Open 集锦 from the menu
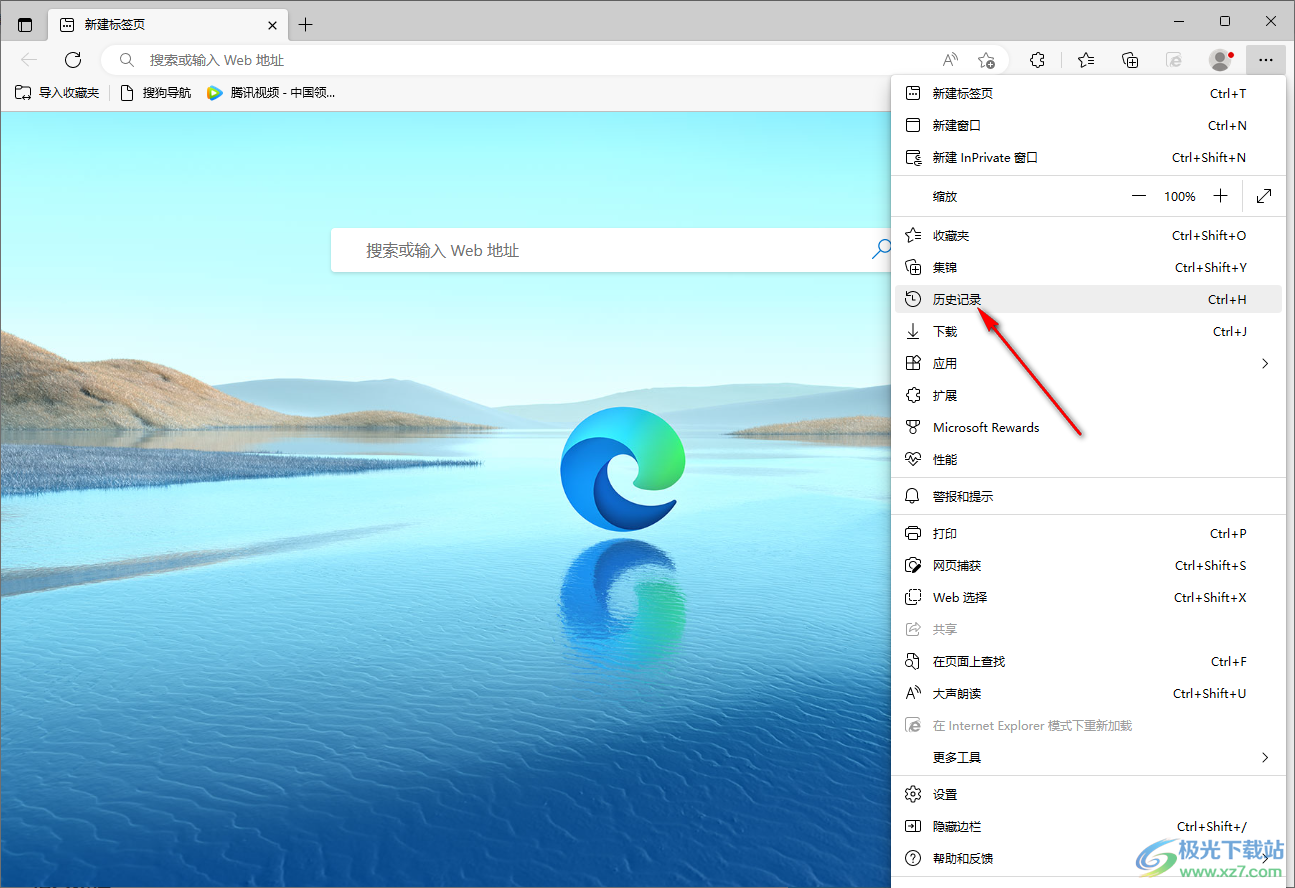The image size is (1295, 888). (x=1088, y=267)
